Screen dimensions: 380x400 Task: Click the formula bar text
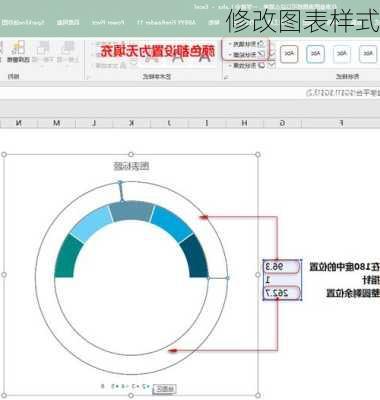[x=343, y=93]
